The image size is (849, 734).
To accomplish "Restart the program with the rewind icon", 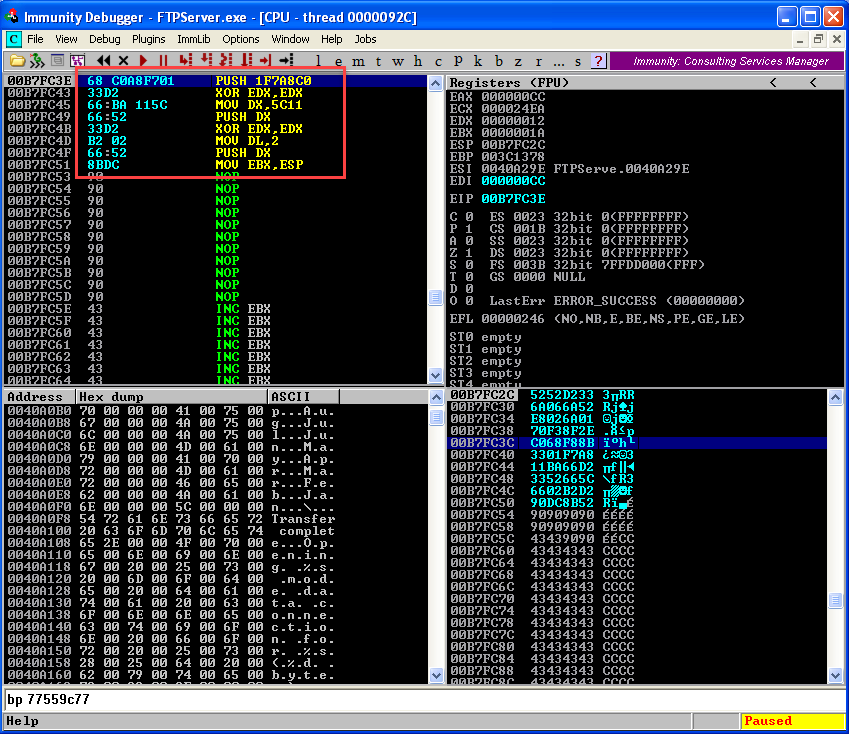I will [103, 61].
